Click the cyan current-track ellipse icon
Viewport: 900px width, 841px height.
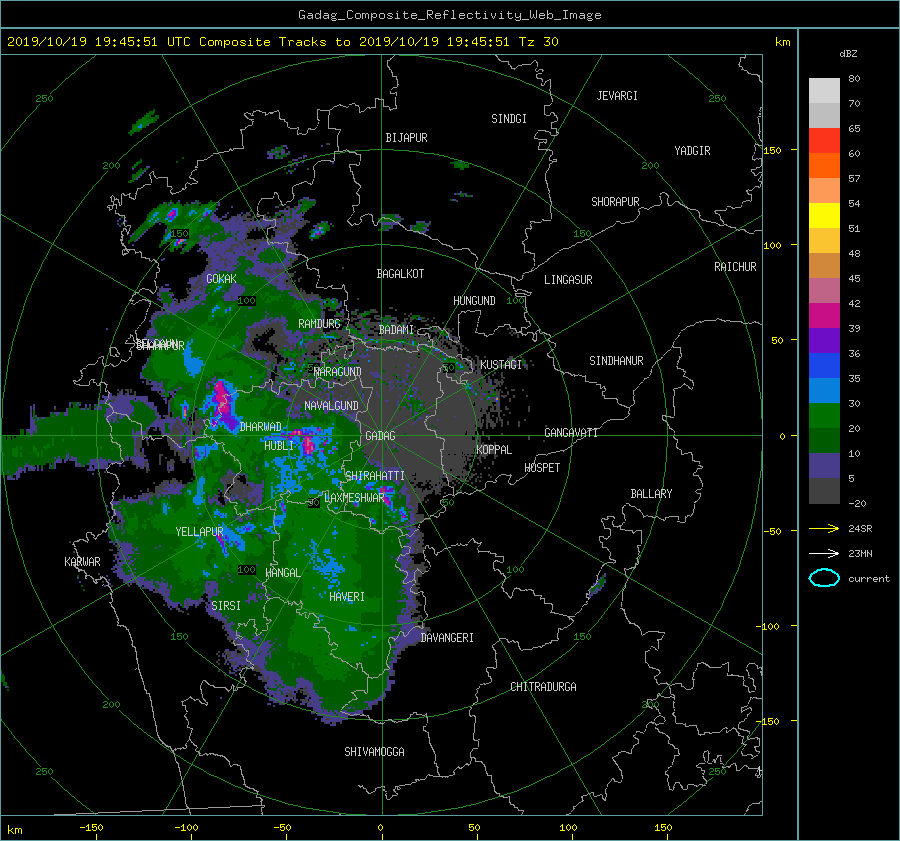tap(824, 578)
